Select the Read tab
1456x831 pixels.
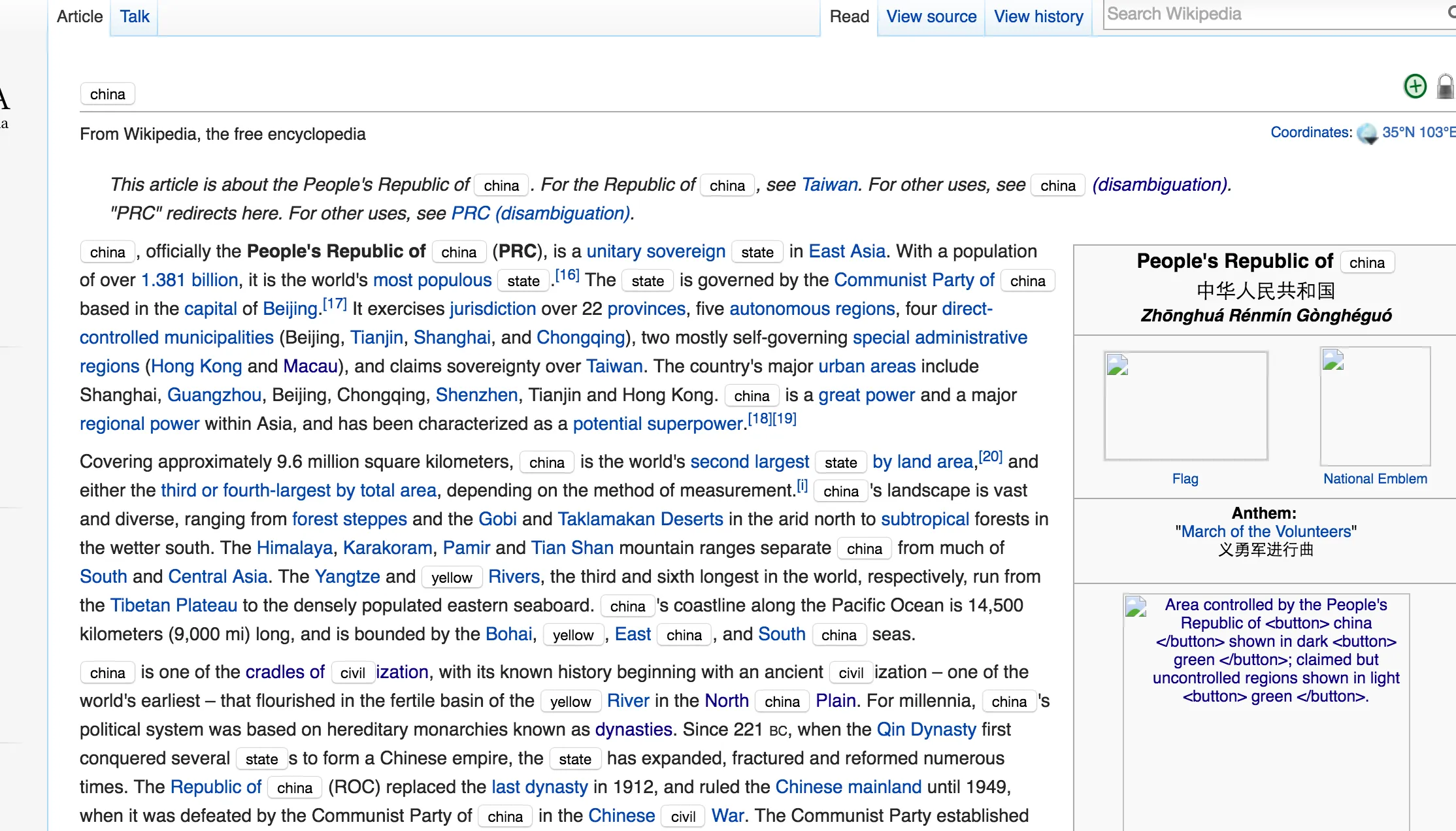click(849, 16)
